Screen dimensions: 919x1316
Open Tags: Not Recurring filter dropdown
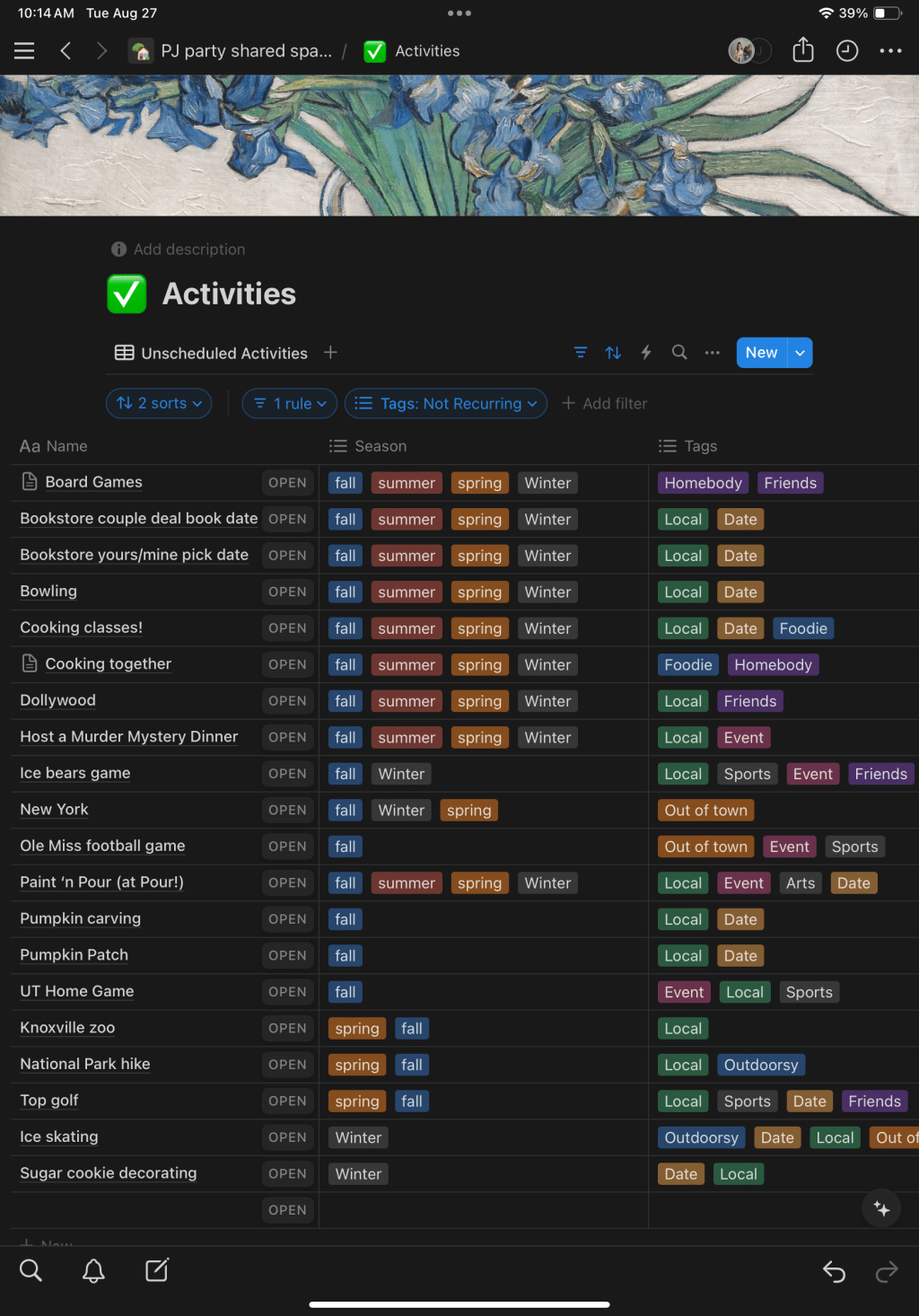pyautogui.click(x=446, y=404)
